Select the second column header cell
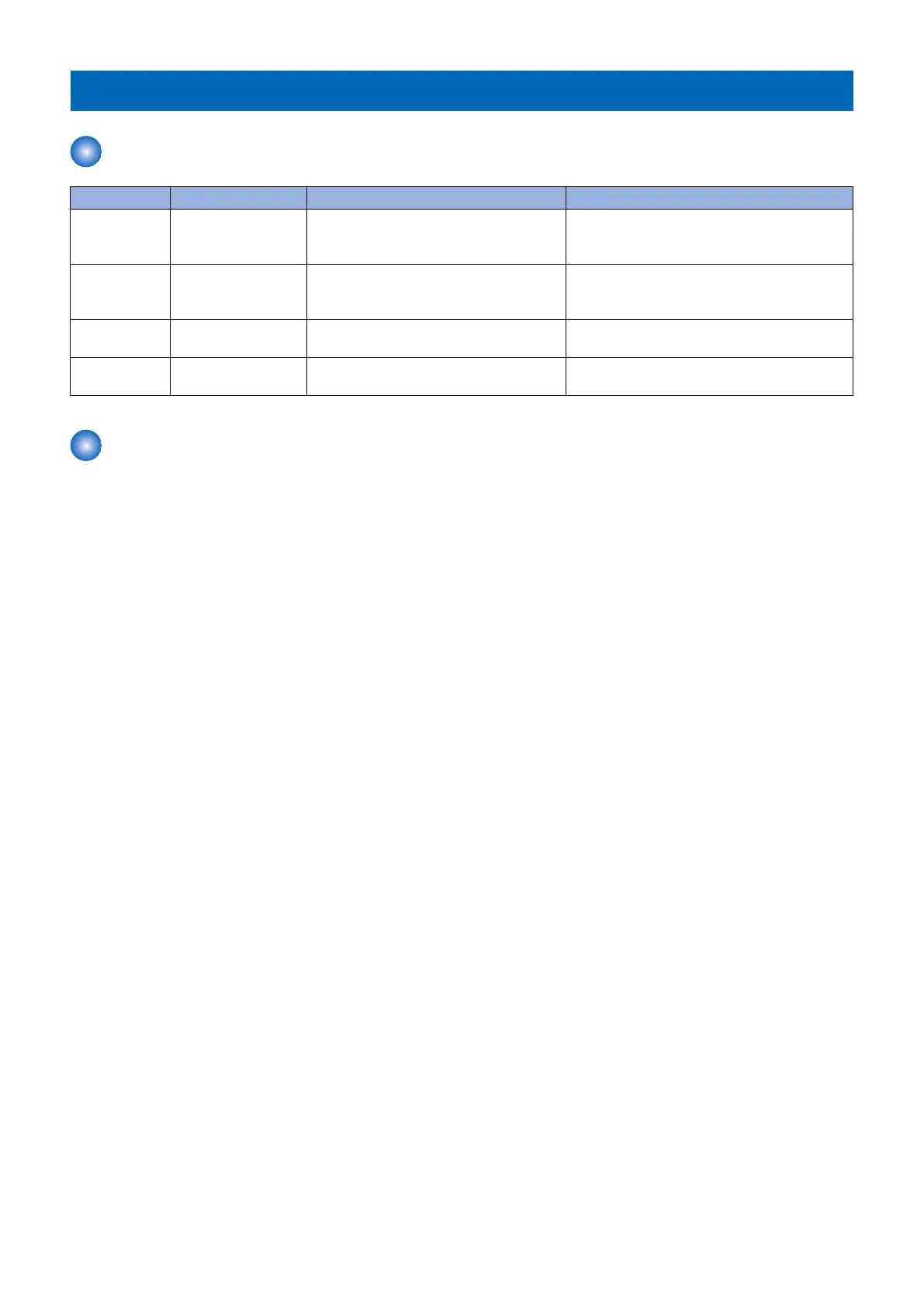This screenshot has height=1307, width=924. click(x=238, y=198)
